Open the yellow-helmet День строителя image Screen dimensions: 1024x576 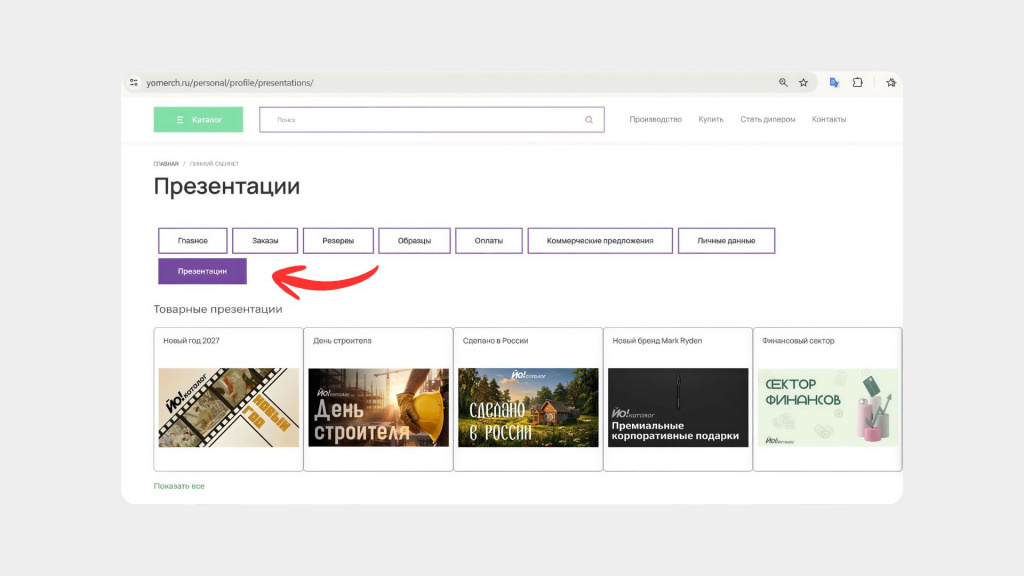(379, 408)
